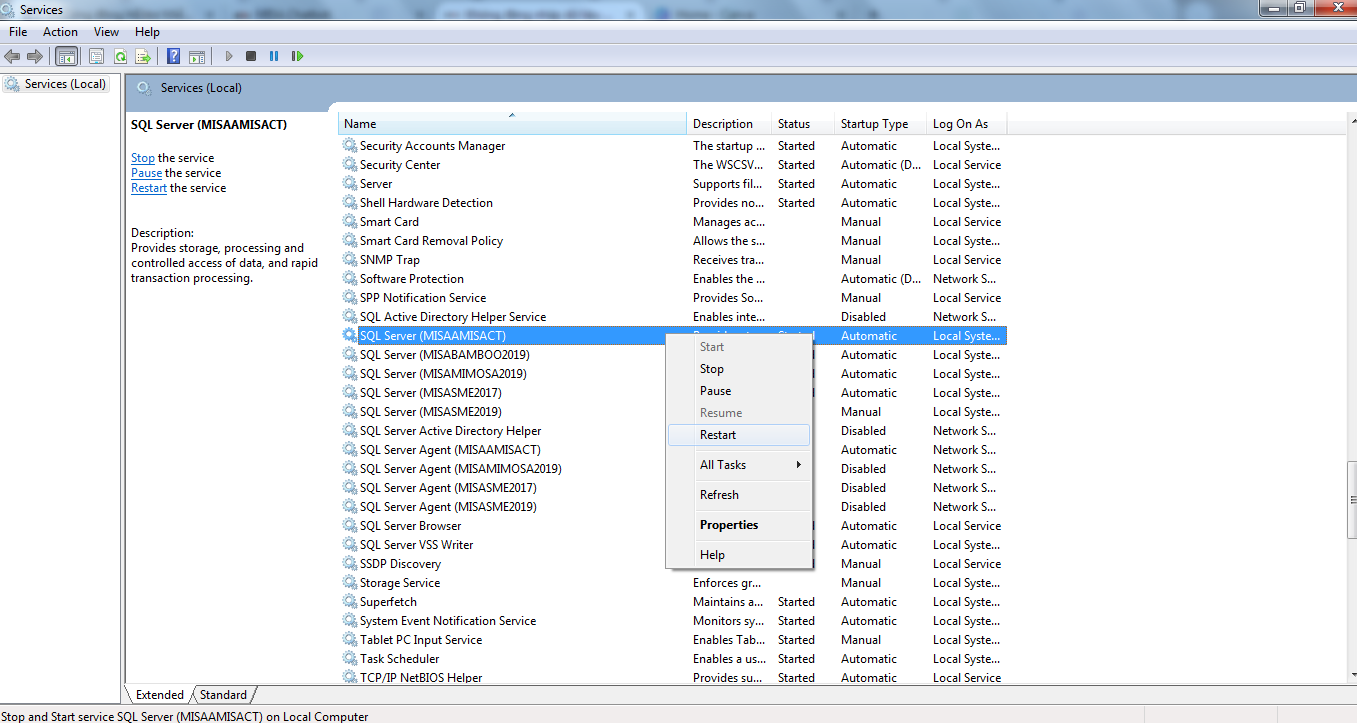Image resolution: width=1357 pixels, height=723 pixels.
Task: Select SQL Server Agent (MISAAMISACT) service
Action: click(672, 450)
